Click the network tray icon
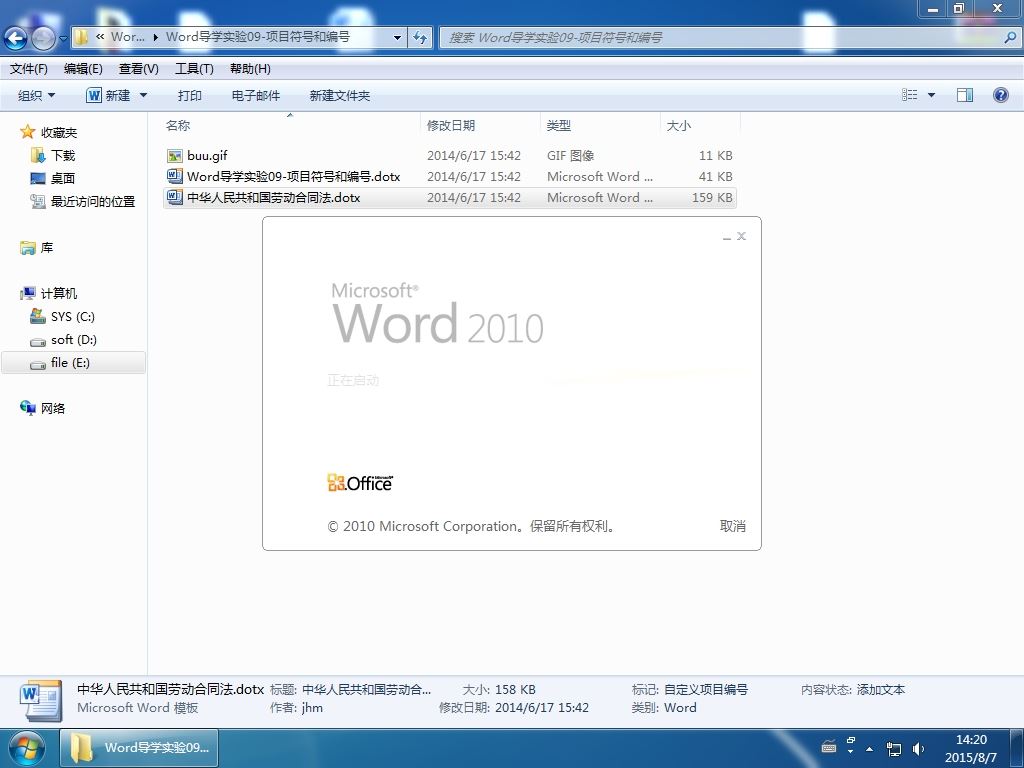1024x768 pixels. (893, 749)
